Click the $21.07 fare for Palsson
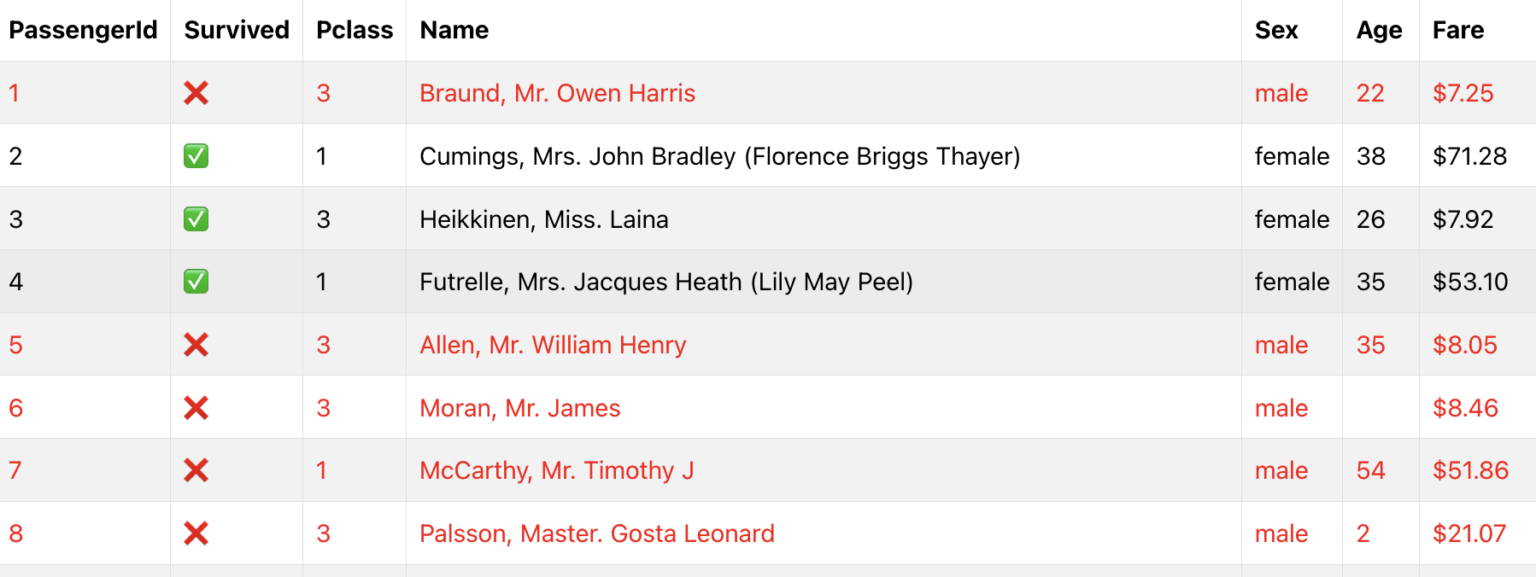The height and width of the screenshot is (577, 1536). coord(1470,534)
